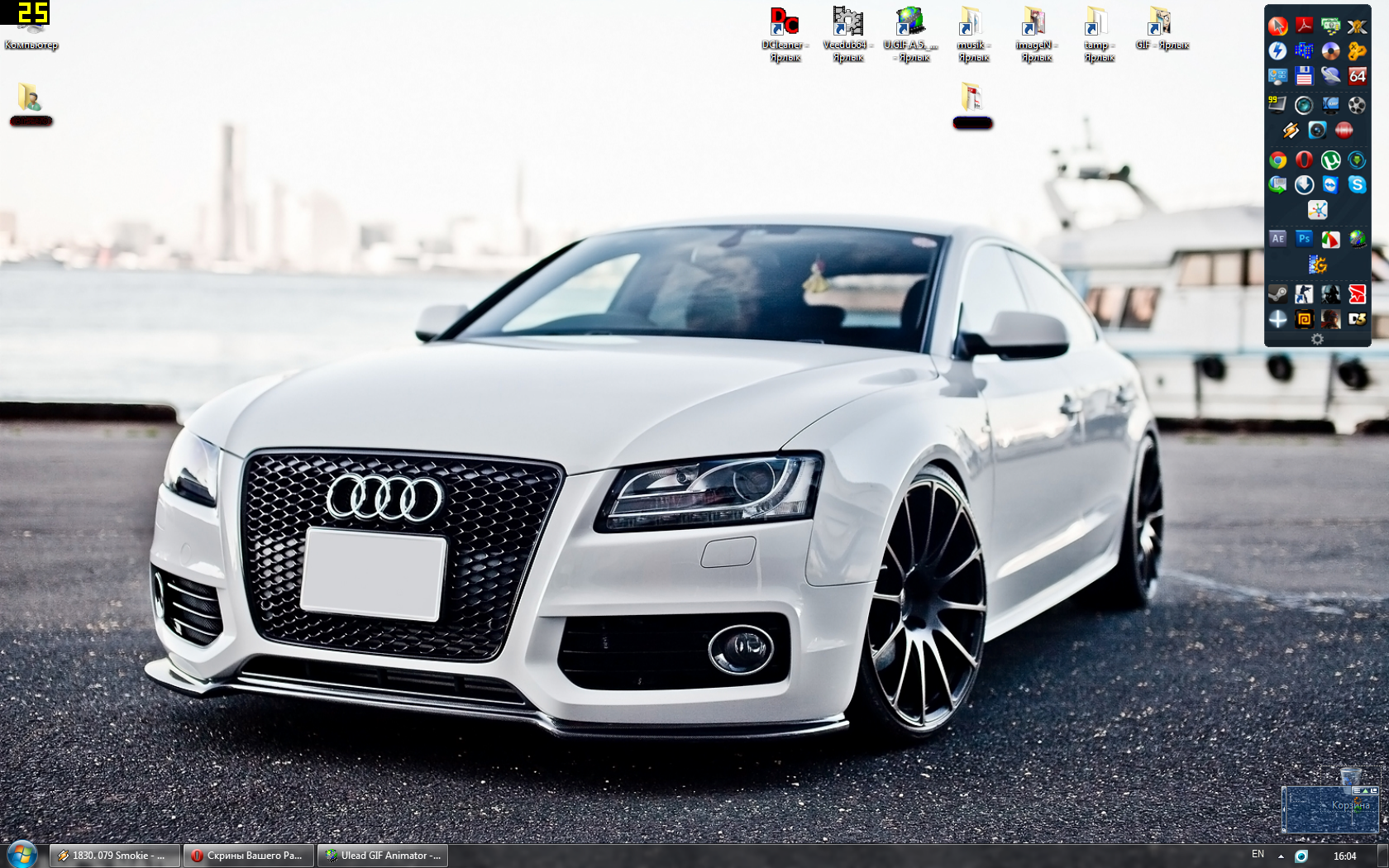The image size is (1389, 868).
Task: Select the Veedub64 desktop shortcut
Action: click(847, 35)
